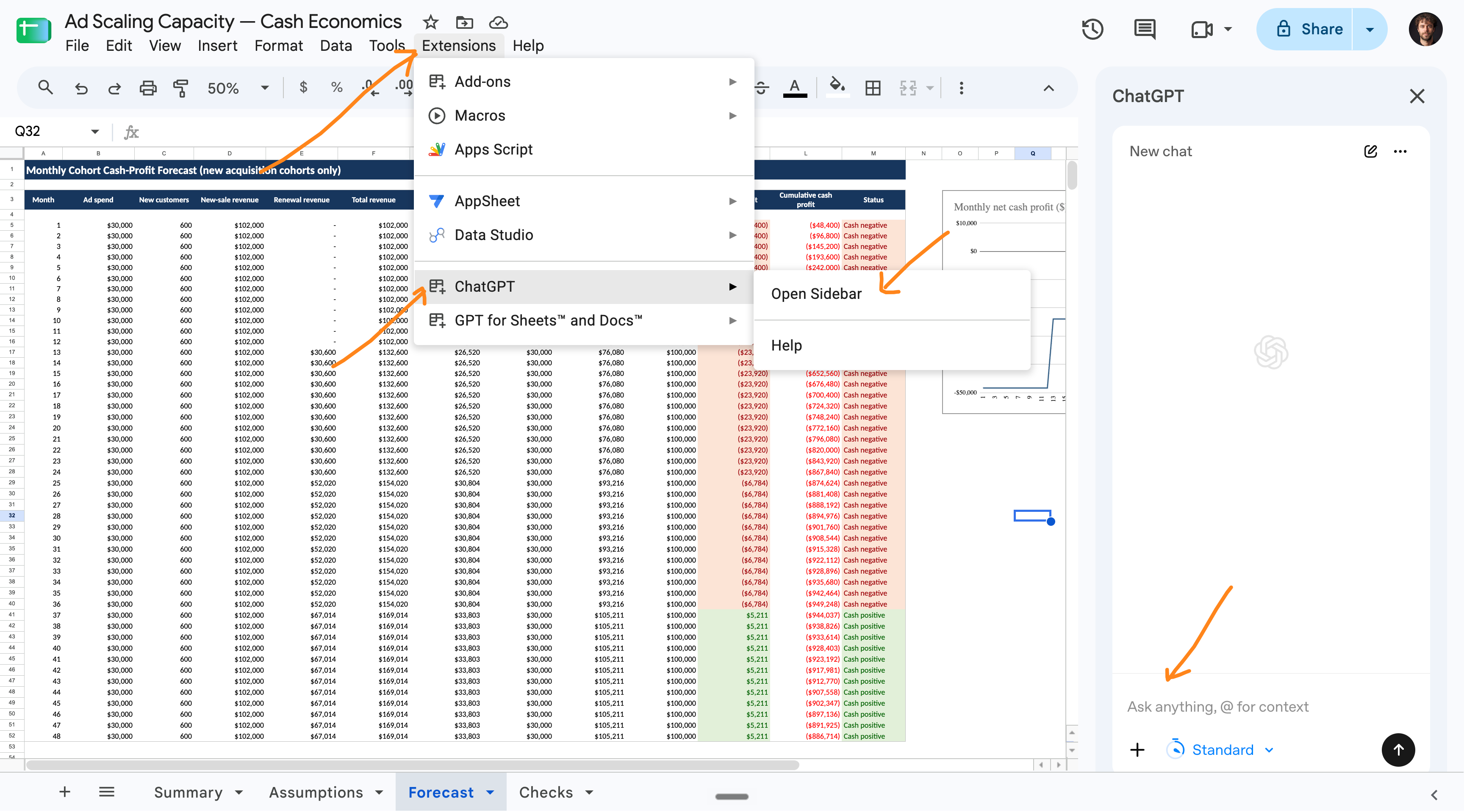Screen dimensions: 1464x812
Task: Open the borders tool
Action: click(x=873, y=88)
